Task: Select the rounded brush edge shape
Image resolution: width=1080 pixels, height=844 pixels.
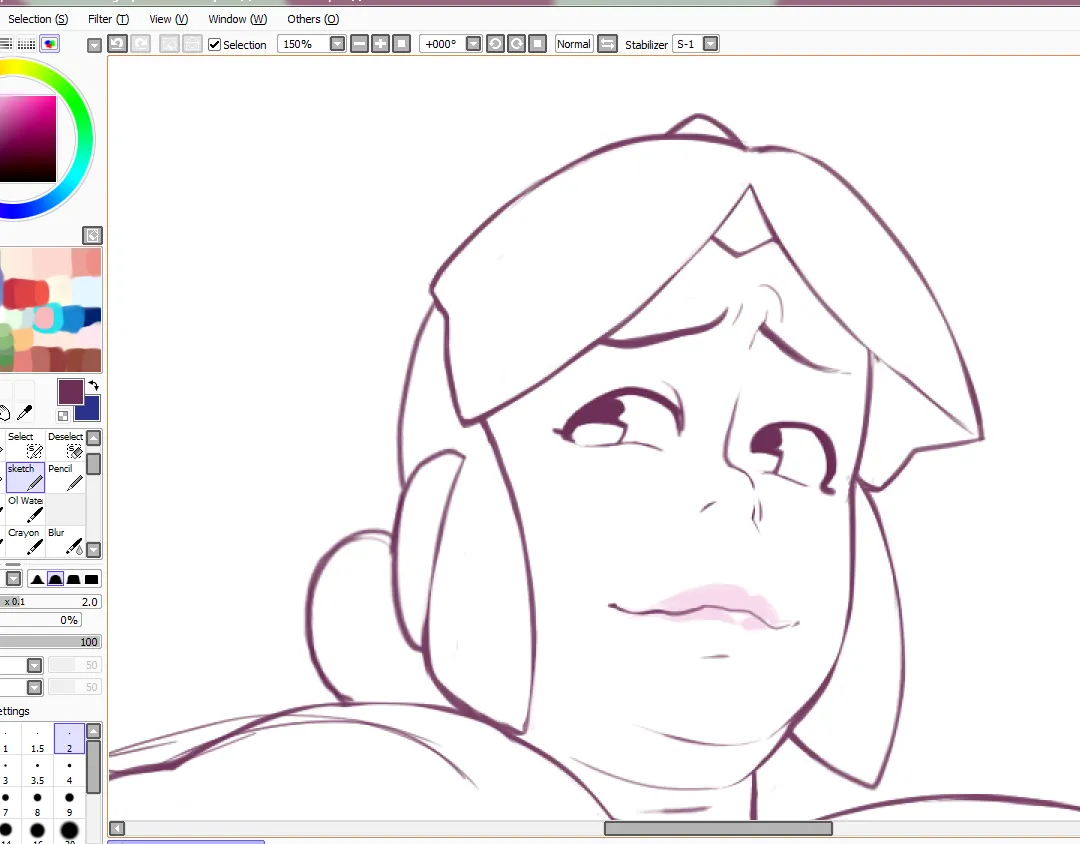Action: coord(55,579)
